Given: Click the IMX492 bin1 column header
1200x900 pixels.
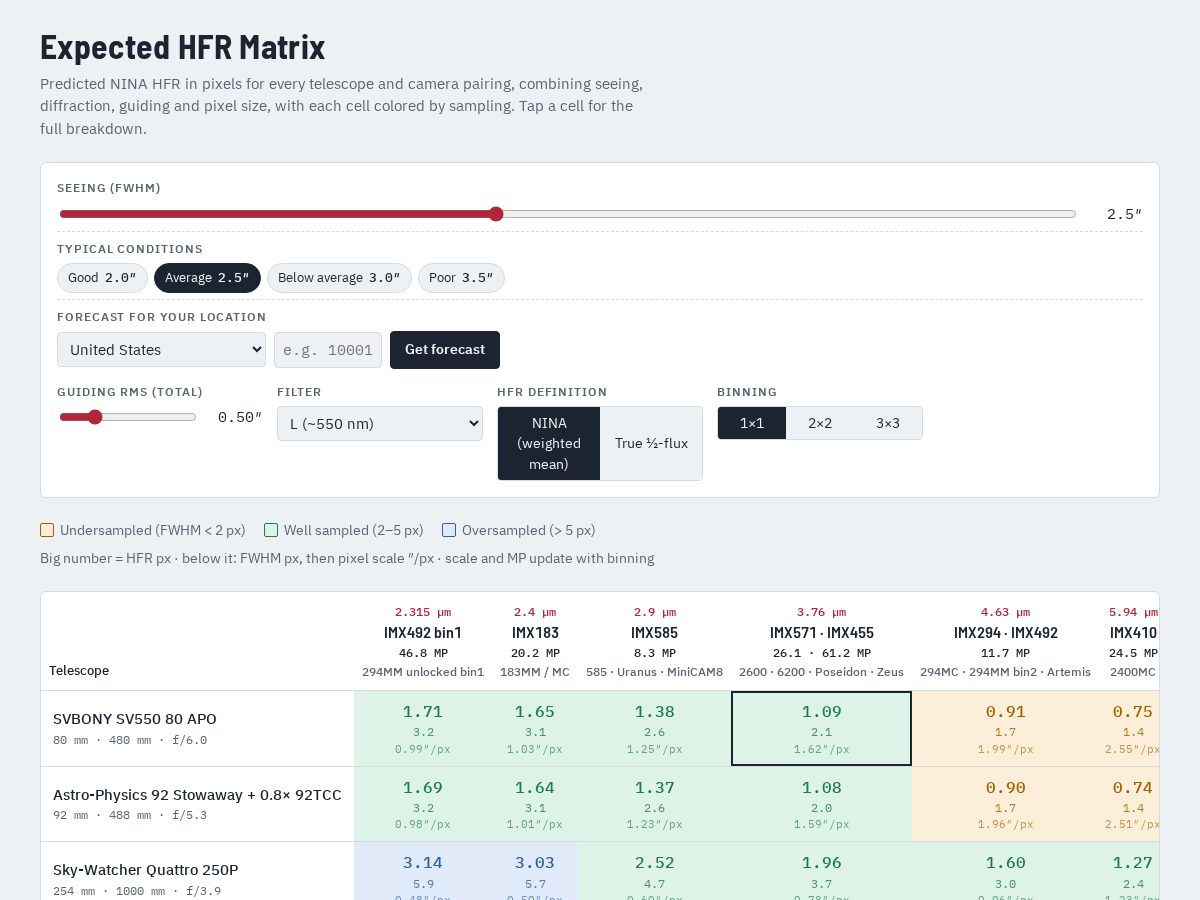Looking at the screenshot, I should pos(423,641).
